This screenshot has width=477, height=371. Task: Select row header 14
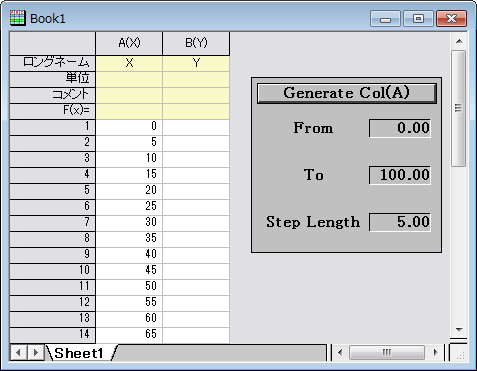click(x=53, y=335)
